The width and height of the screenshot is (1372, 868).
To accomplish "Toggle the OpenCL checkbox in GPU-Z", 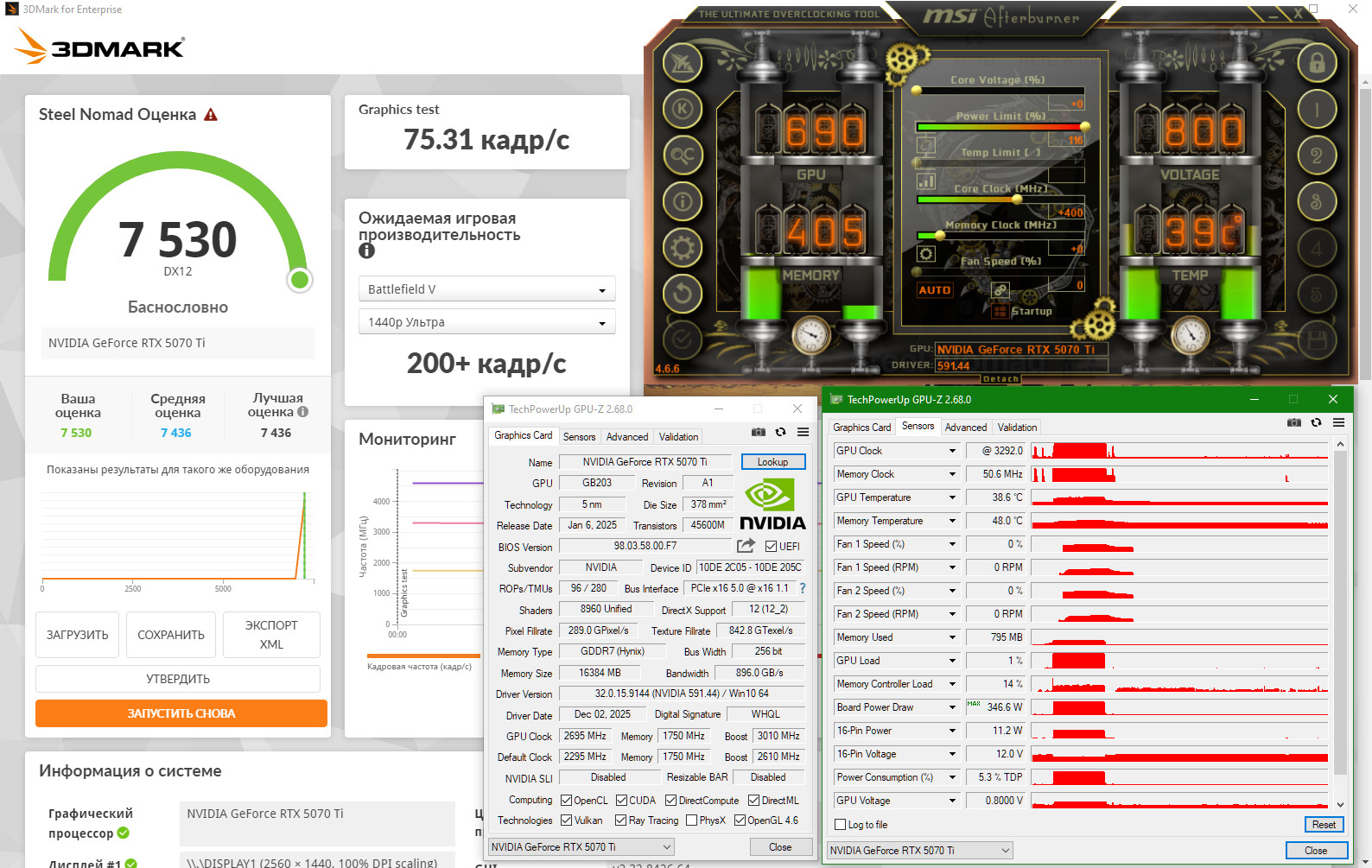I will (x=567, y=801).
